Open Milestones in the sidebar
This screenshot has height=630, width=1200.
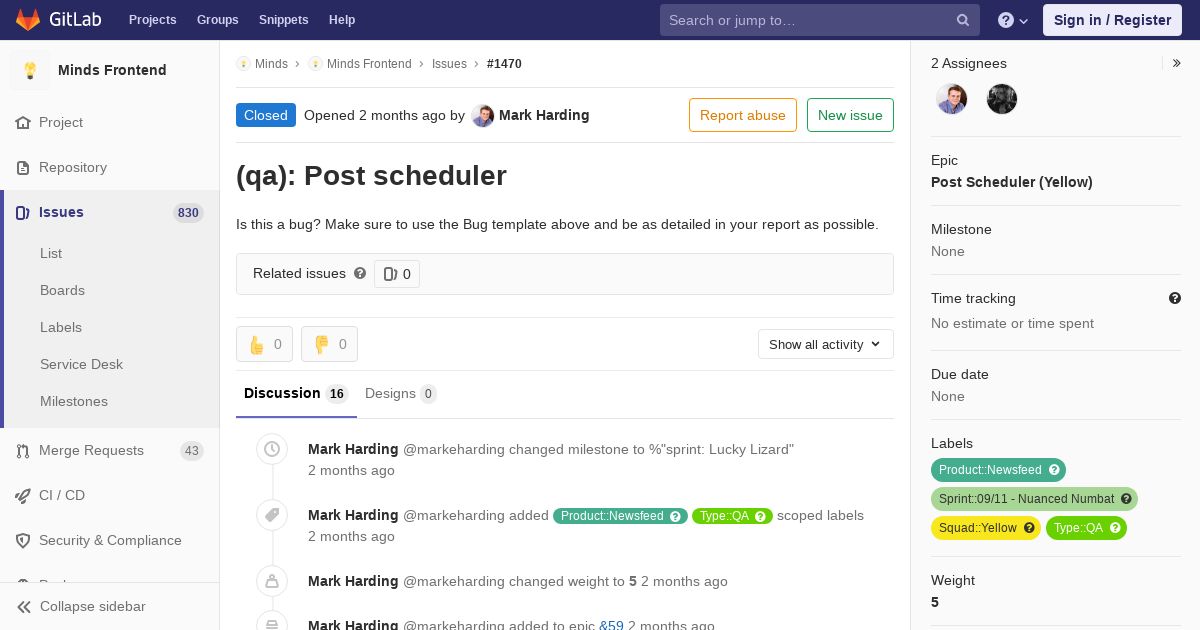click(74, 401)
